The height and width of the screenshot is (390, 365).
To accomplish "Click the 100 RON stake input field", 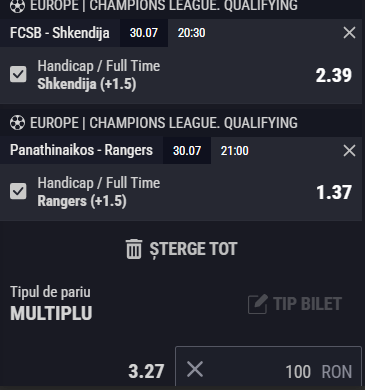I will tap(268, 367).
